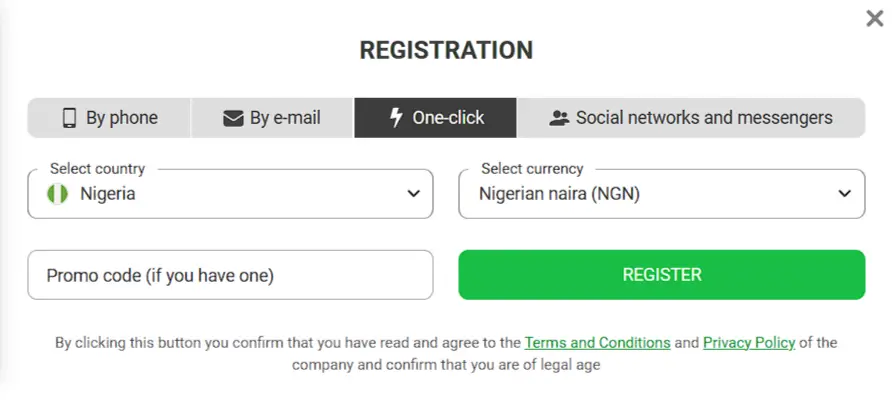The width and height of the screenshot is (893, 414).
Task: Click the mobile phone icon
Action: pos(69,118)
